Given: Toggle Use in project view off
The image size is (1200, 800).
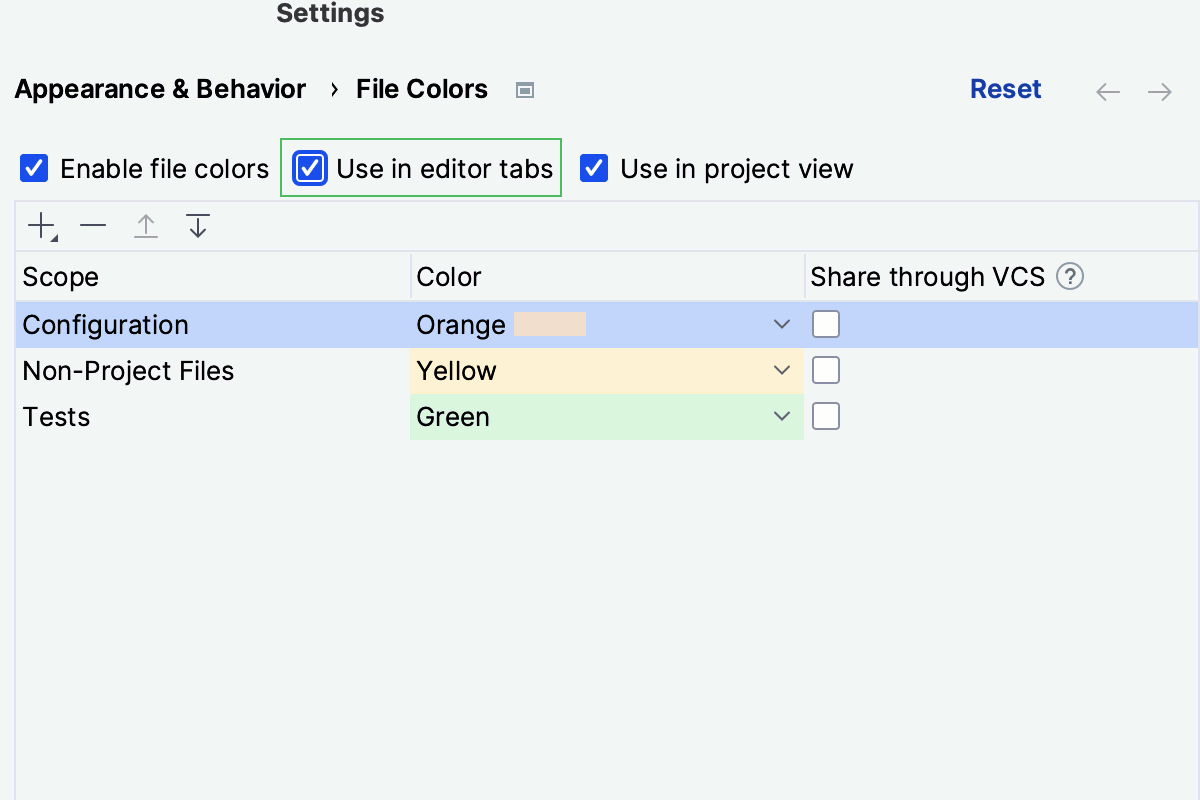Looking at the screenshot, I should (594, 168).
